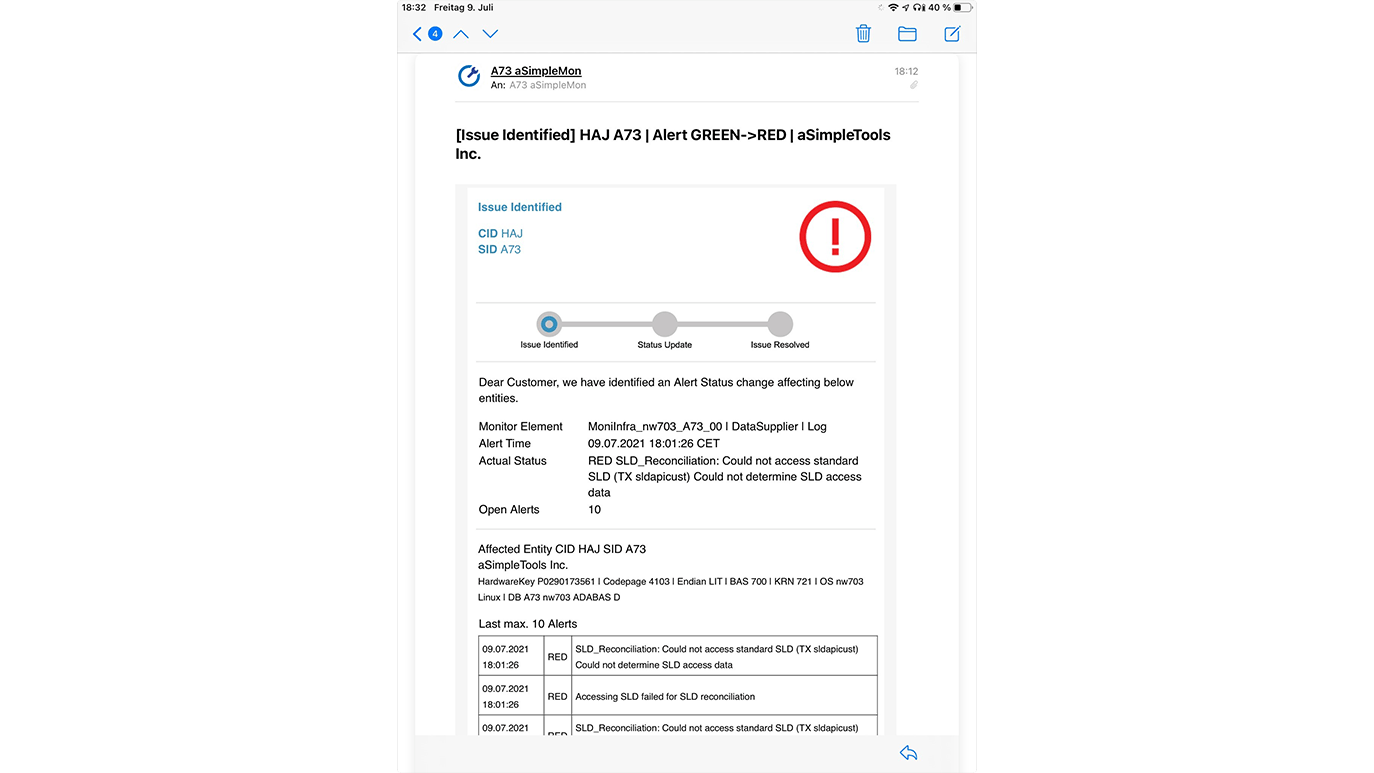The height and width of the screenshot is (773, 1374).
Task: Tap the 18:32 clock in status bar
Action: (413, 7)
